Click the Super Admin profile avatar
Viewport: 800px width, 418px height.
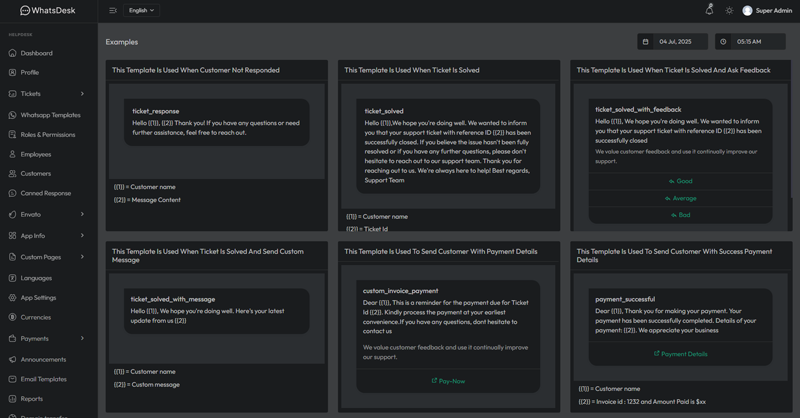747,10
